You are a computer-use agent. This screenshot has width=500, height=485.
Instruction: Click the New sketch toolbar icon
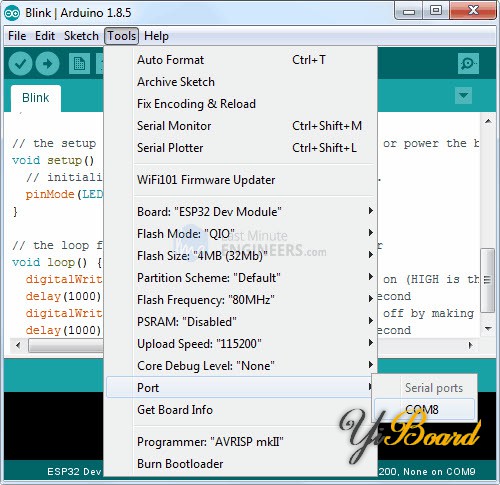click(x=79, y=63)
